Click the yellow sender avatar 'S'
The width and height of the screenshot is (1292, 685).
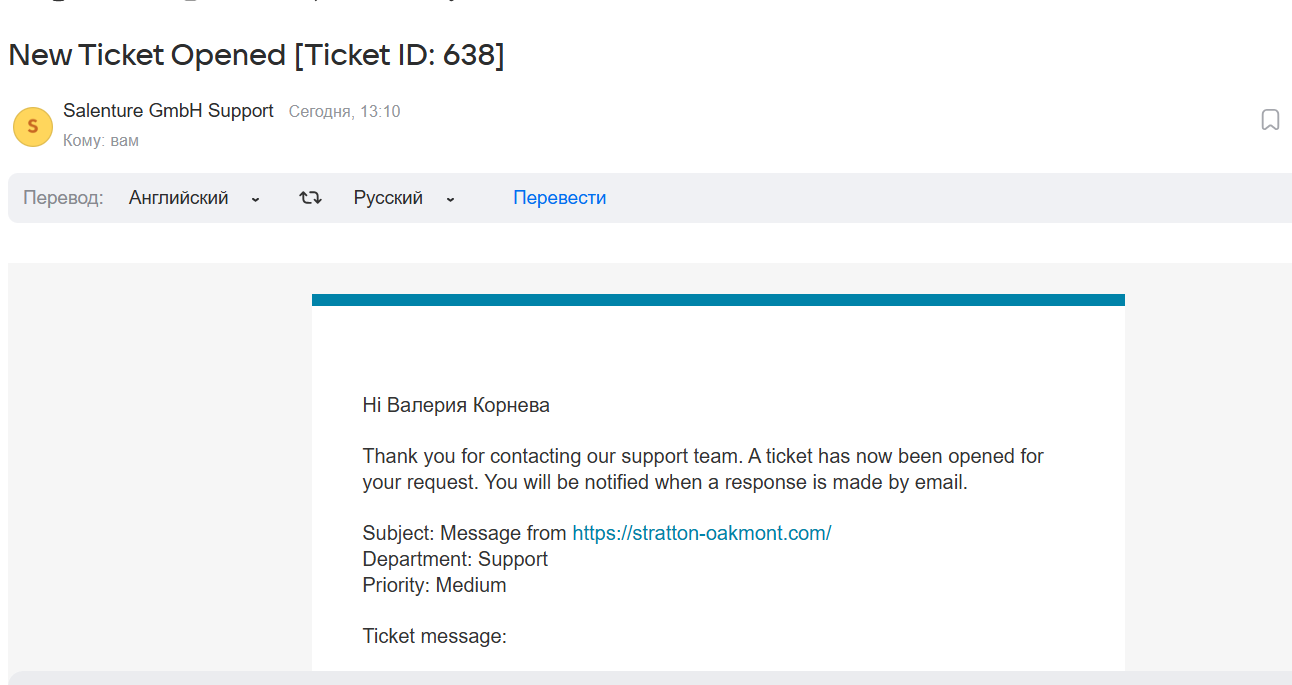click(32, 126)
